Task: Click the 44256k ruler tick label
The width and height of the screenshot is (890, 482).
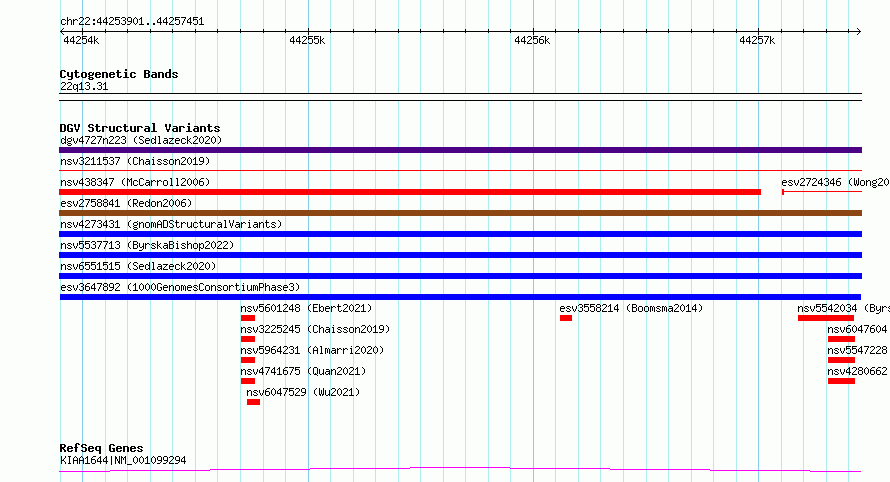Action: [x=532, y=40]
